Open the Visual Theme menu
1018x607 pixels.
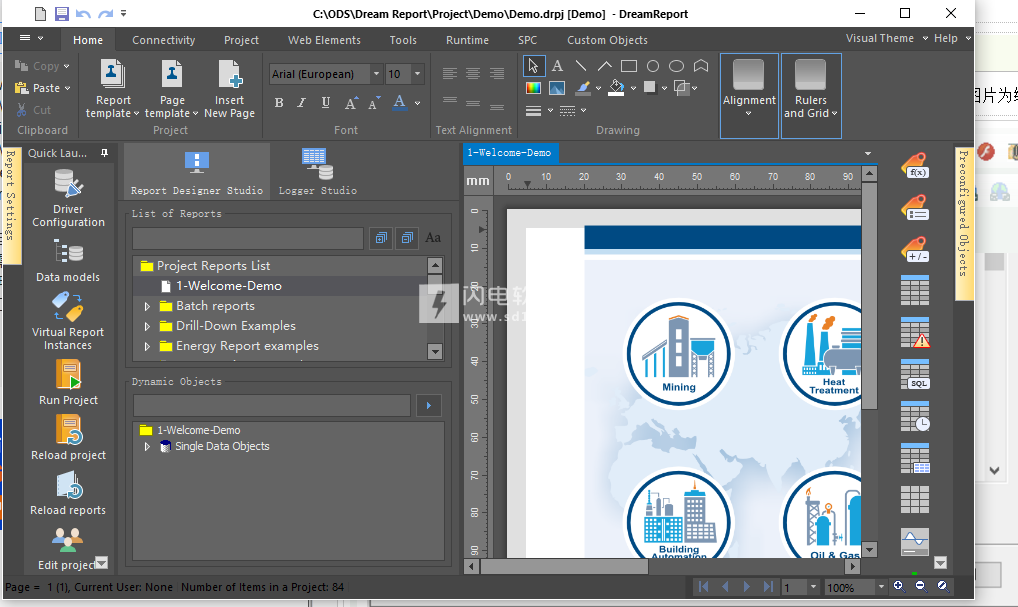pyautogui.click(x=886, y=38)
